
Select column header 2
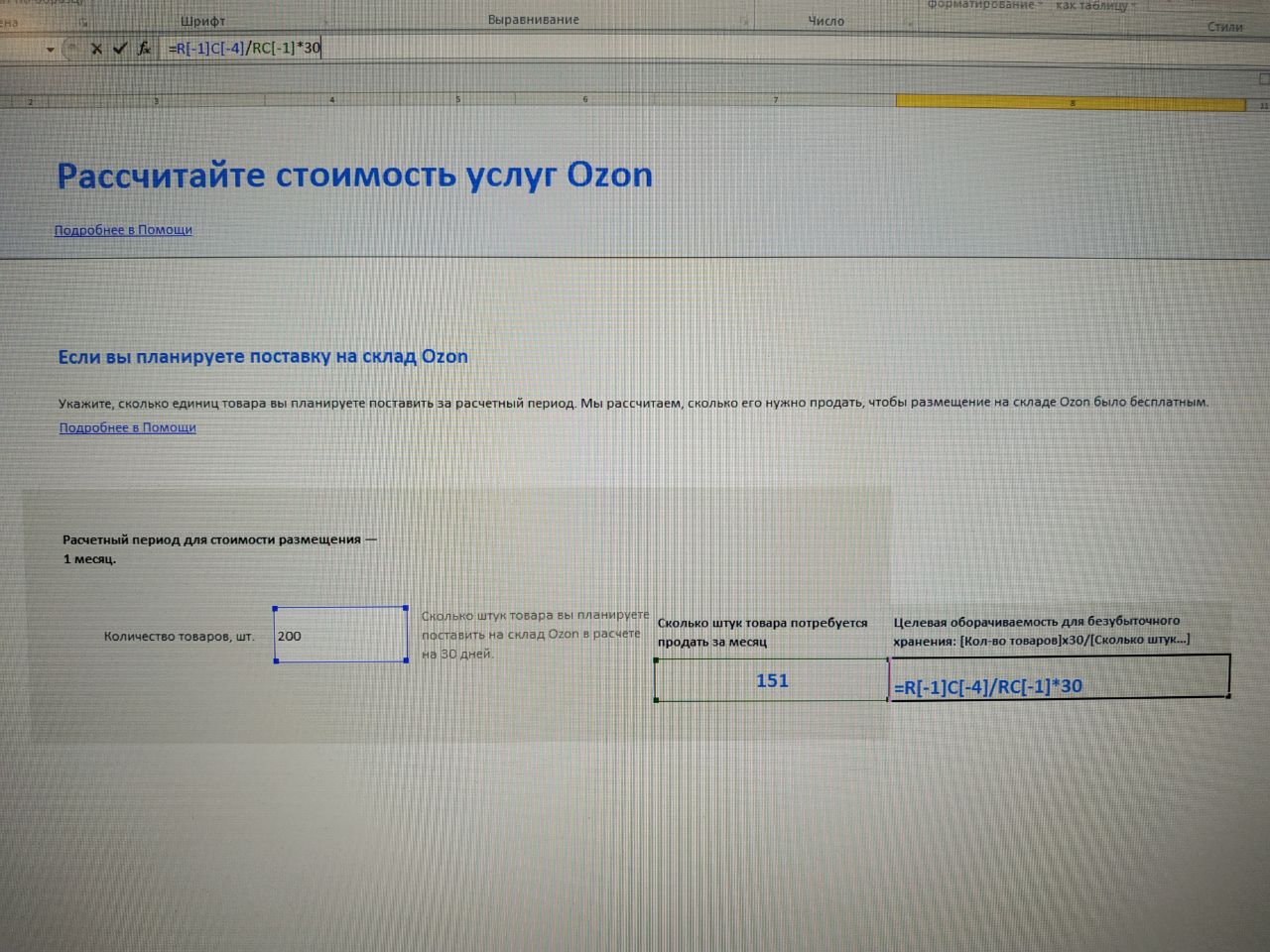31,102
